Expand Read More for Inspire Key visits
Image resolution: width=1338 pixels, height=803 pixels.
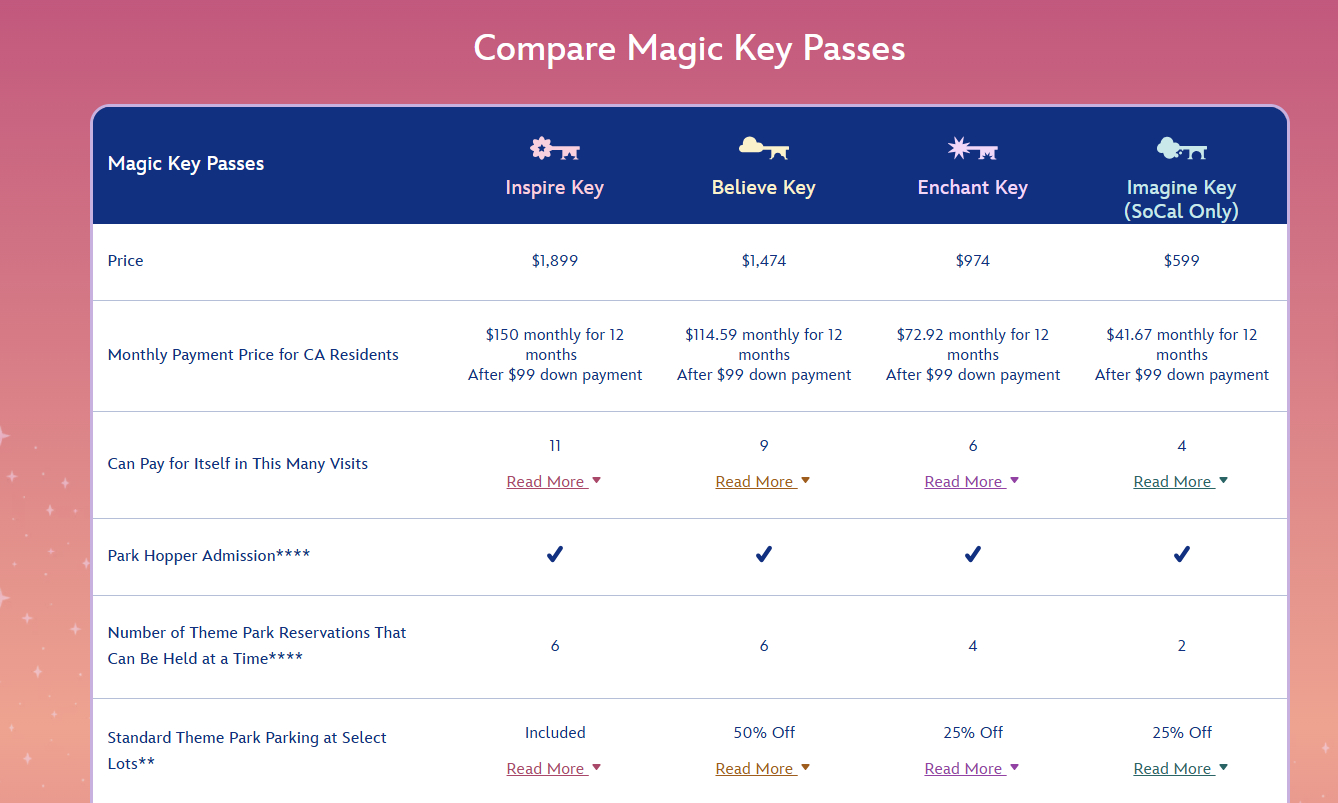(x=554, y=482)
